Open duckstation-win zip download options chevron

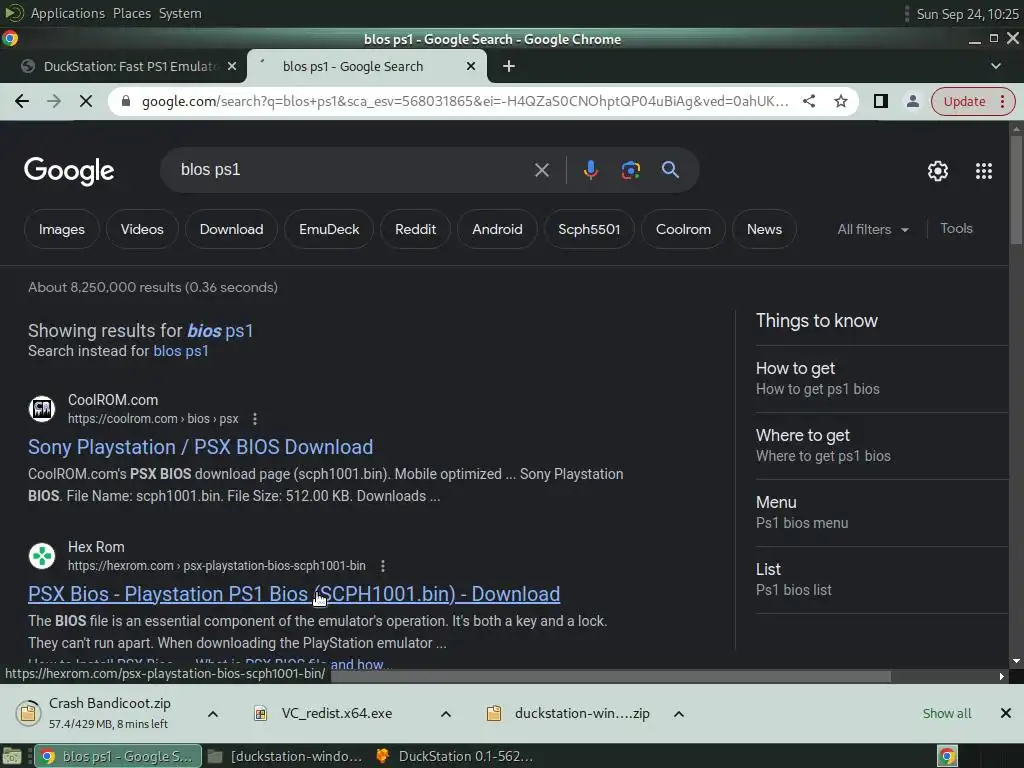coord(679,714)
